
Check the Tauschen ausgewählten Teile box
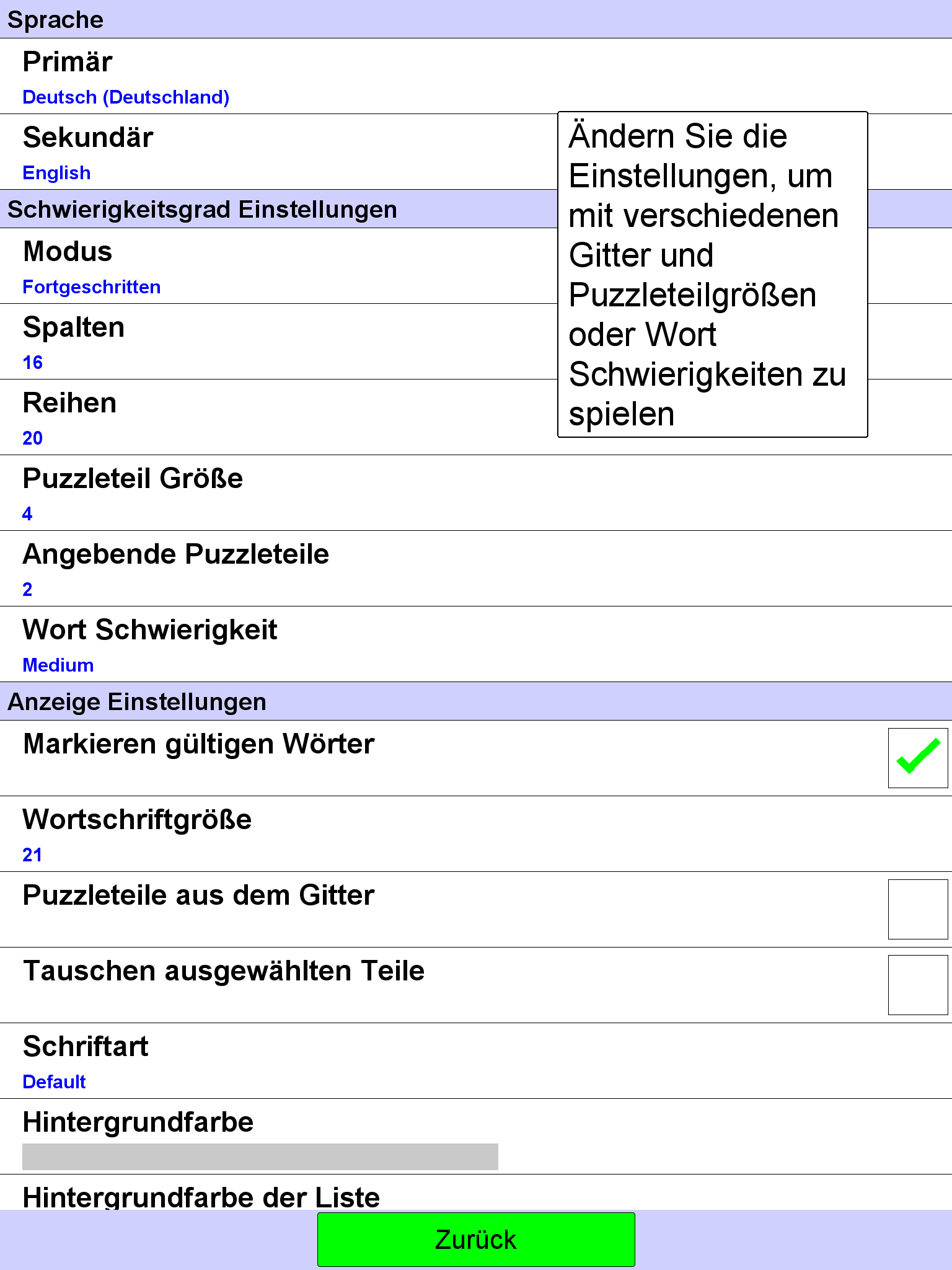tap(918, 985)
